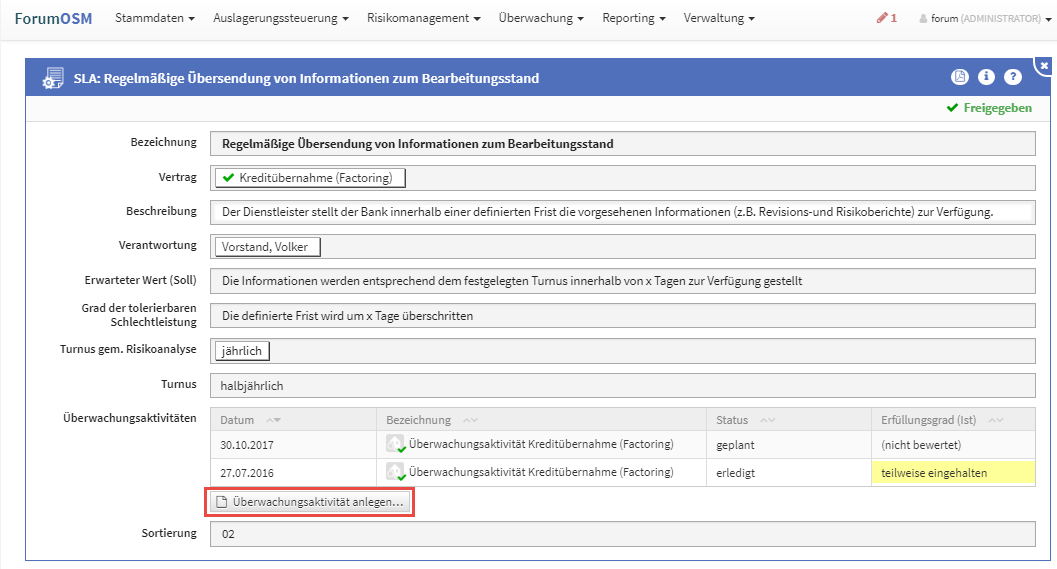Open the info icon in header

(986, 77)
